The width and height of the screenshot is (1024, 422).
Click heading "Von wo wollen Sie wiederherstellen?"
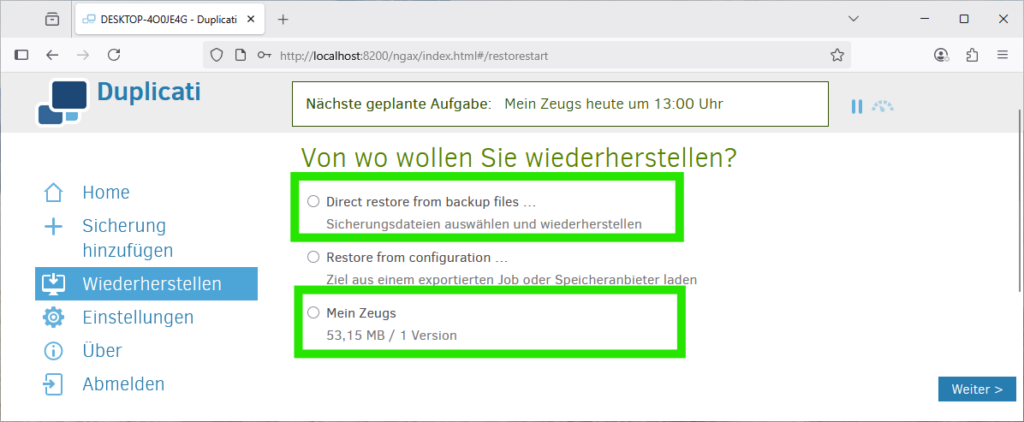[519, 158]
